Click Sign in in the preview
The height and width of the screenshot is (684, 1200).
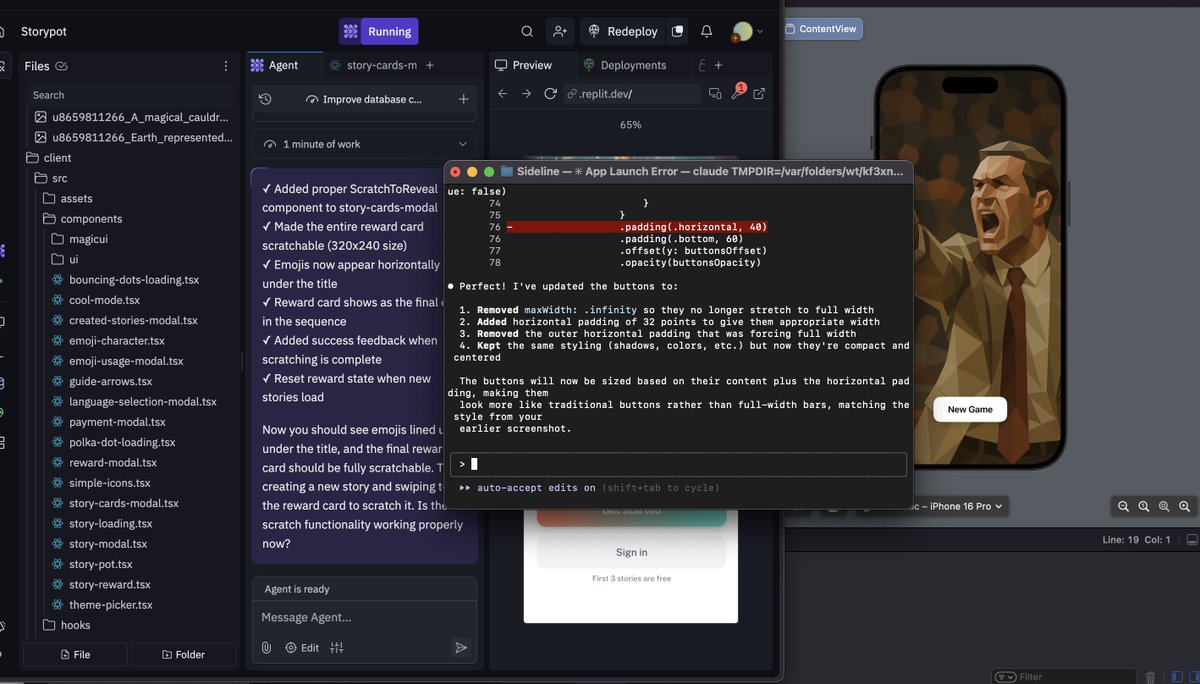coord(631,552)
